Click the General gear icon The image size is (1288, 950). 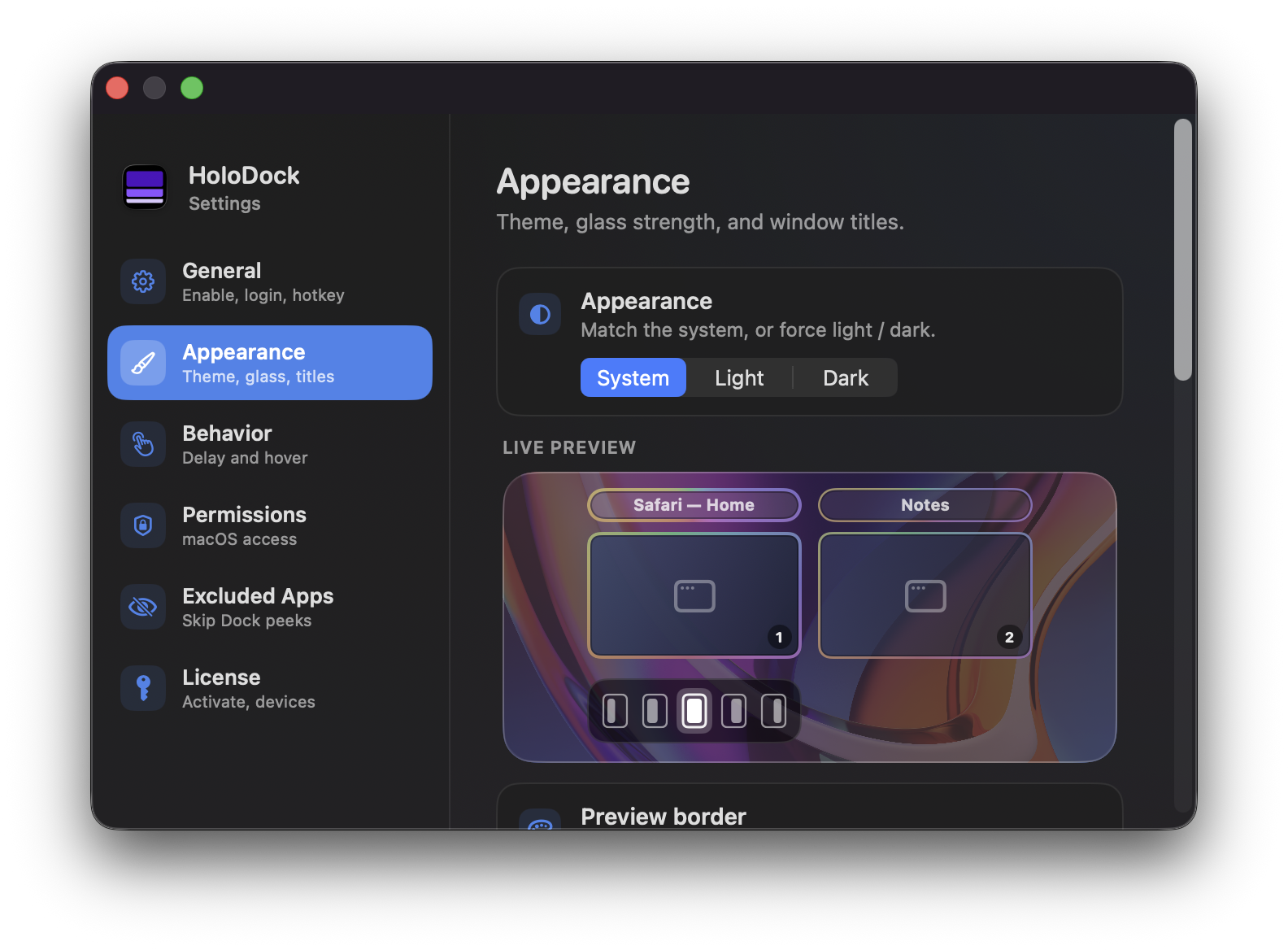tap(143, 281)
